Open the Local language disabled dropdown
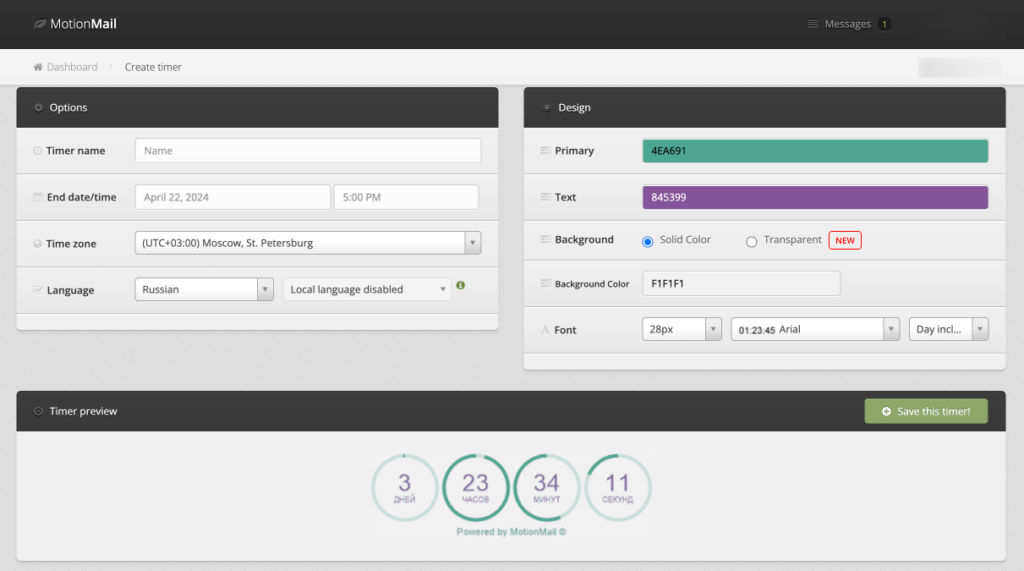1024x571 pixels. pos(367,289)
